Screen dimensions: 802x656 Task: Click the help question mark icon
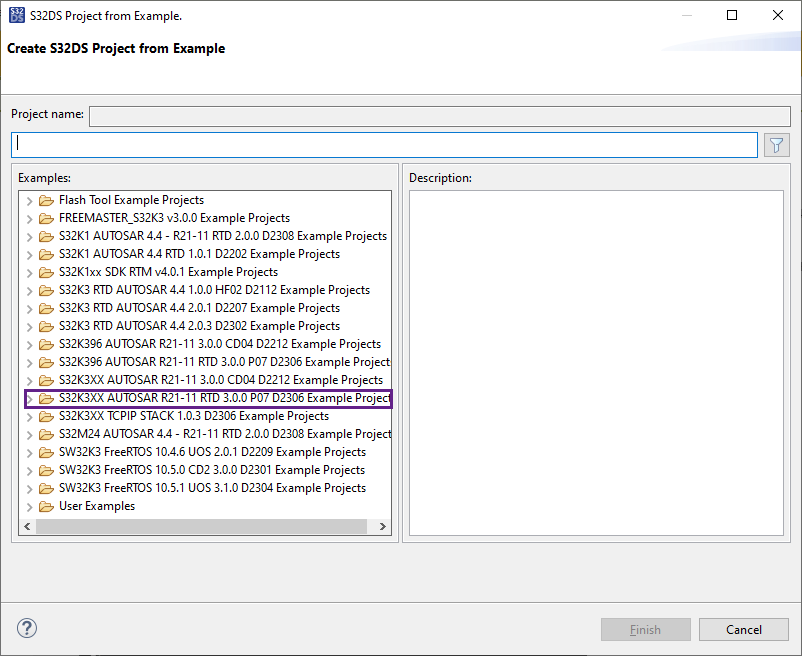26,628
